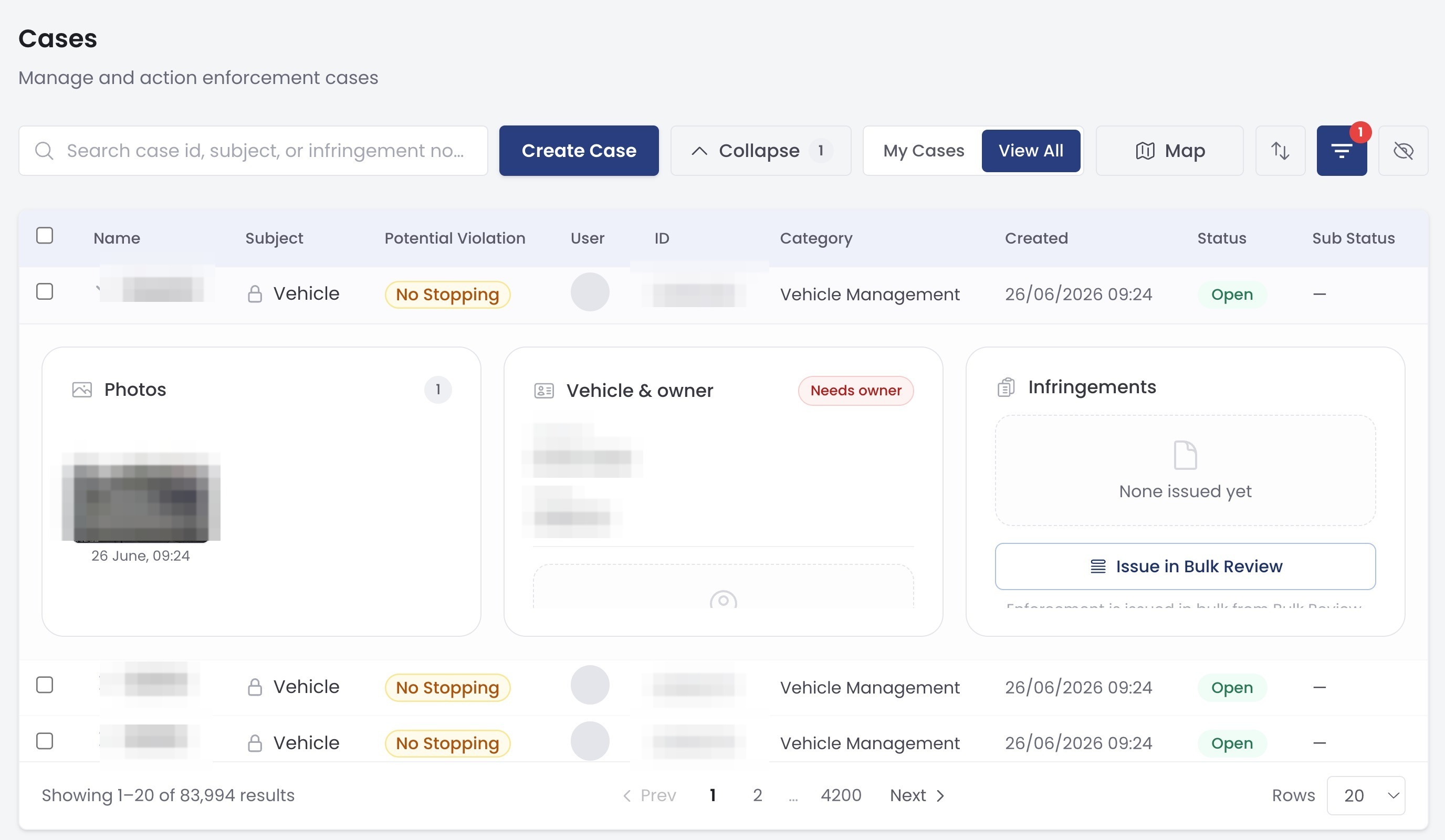This screenshot has height=840, width=1445.
Task: Tick the select-all checkbox in header
Action: (x=45, y=236)
